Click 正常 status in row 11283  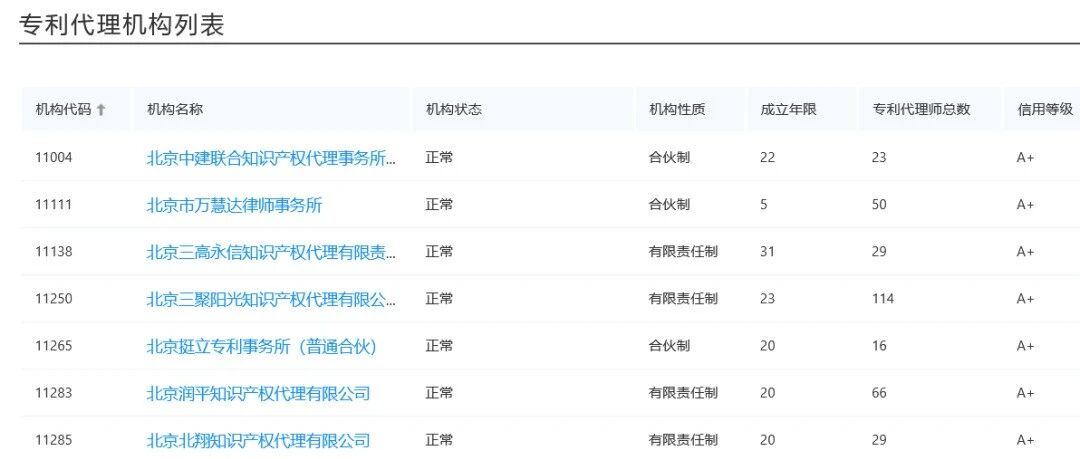point(439,393)
